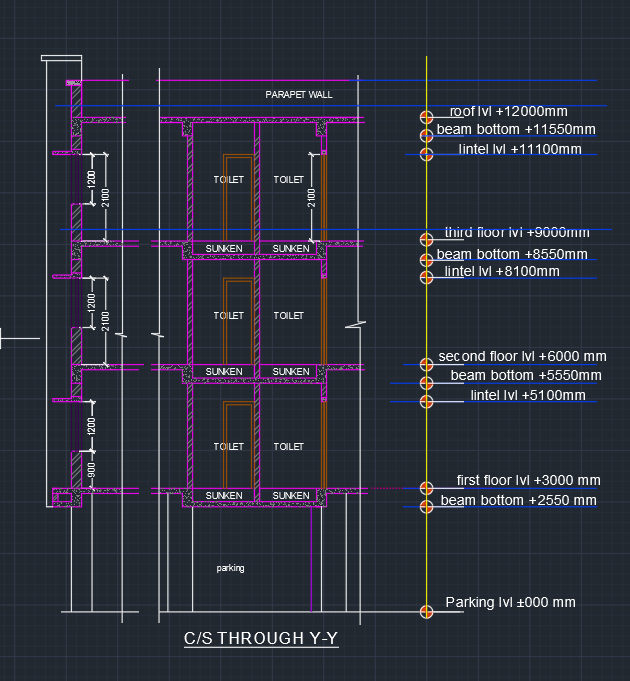Pick the 900 sill height dimension
Viewport: 630px width, 681px height.
click(x=92, y=470)
